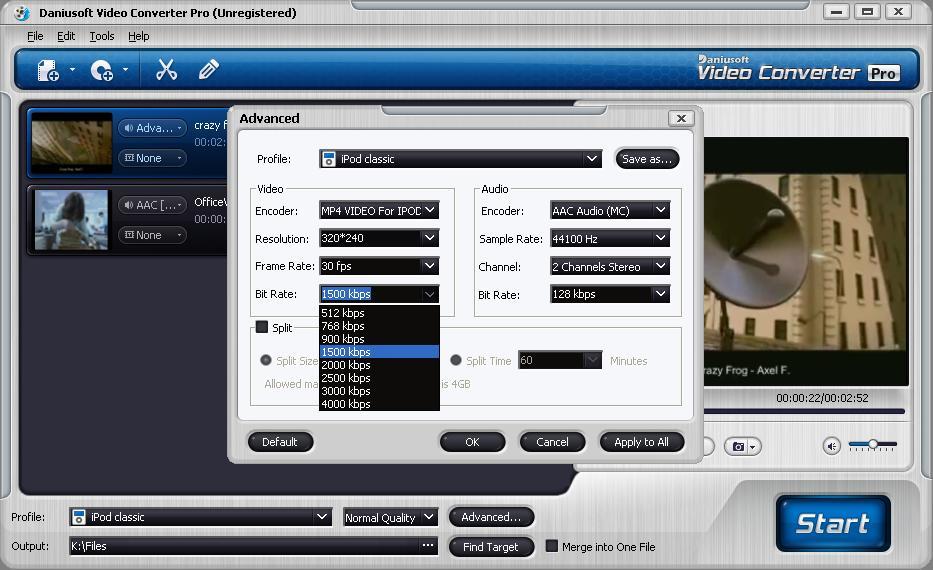The height and width of the screenshot is (570, 933).
Task: Enable Merge into One File checkbox
Action: click(x=552, y=546)
